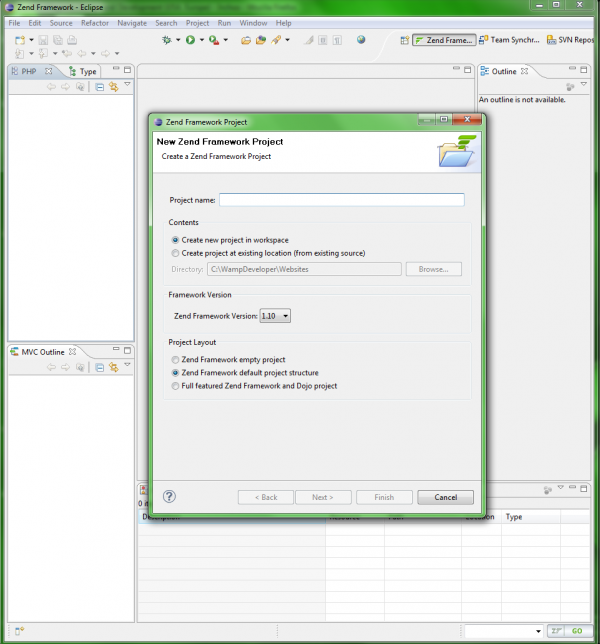The width and height of the screenshot is (600, 644).
Task: Open the Run dropdown arrow
Action: coord(202,40)
